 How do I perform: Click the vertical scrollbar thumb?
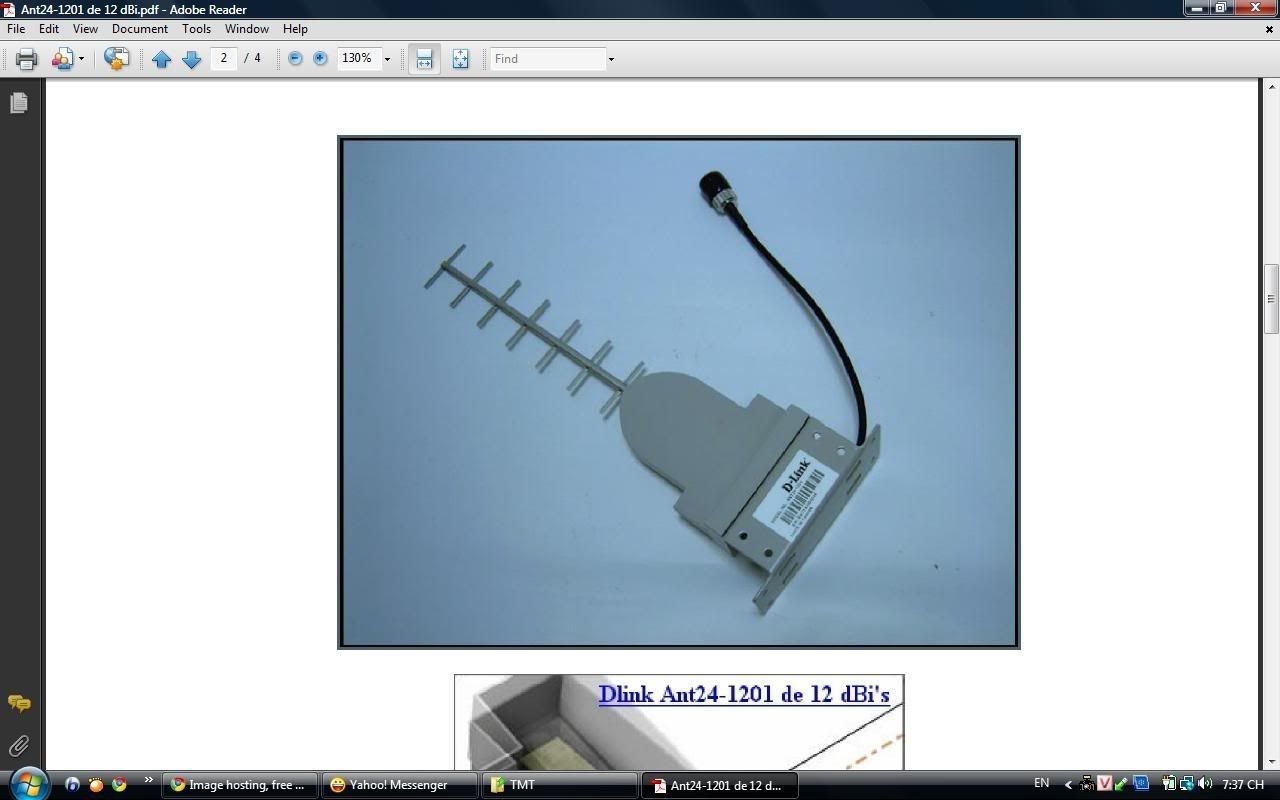point(1271,299)
